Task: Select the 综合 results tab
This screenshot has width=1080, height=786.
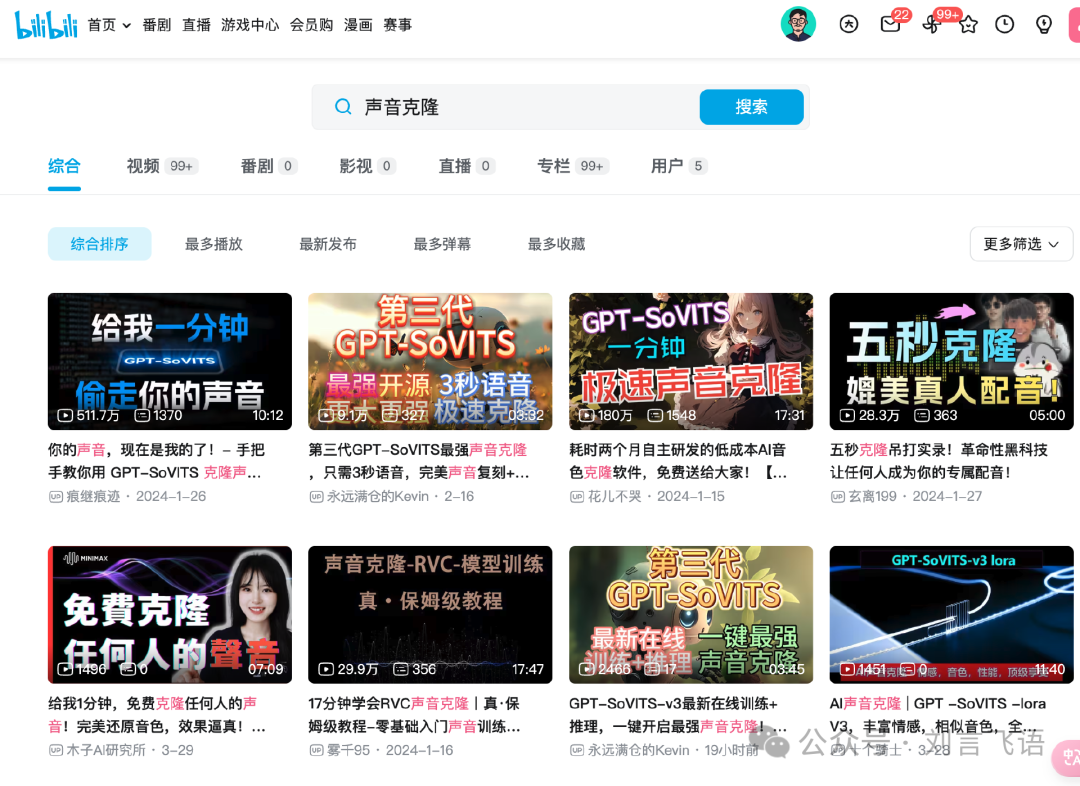Action: point(64,166)
